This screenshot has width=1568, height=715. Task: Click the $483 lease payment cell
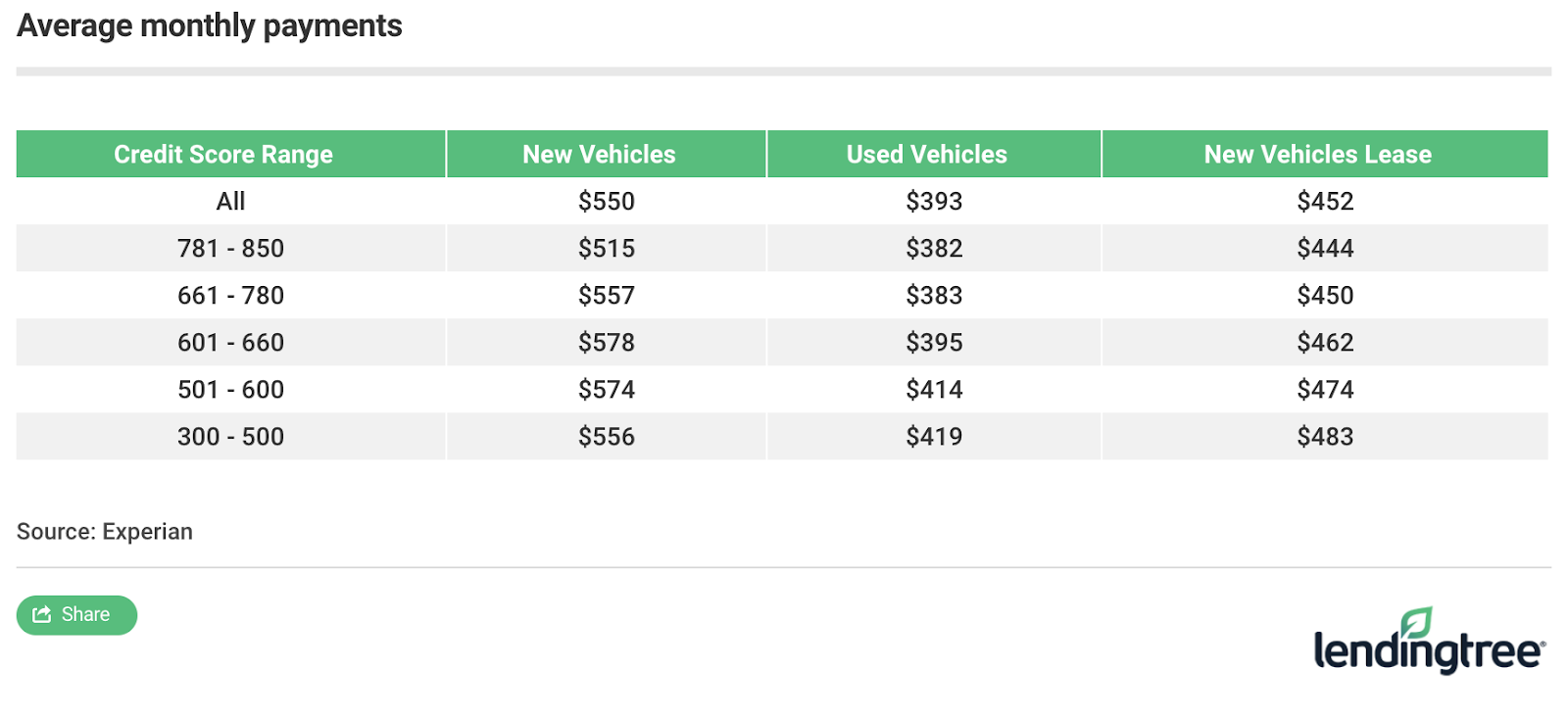coord(1325,437)
